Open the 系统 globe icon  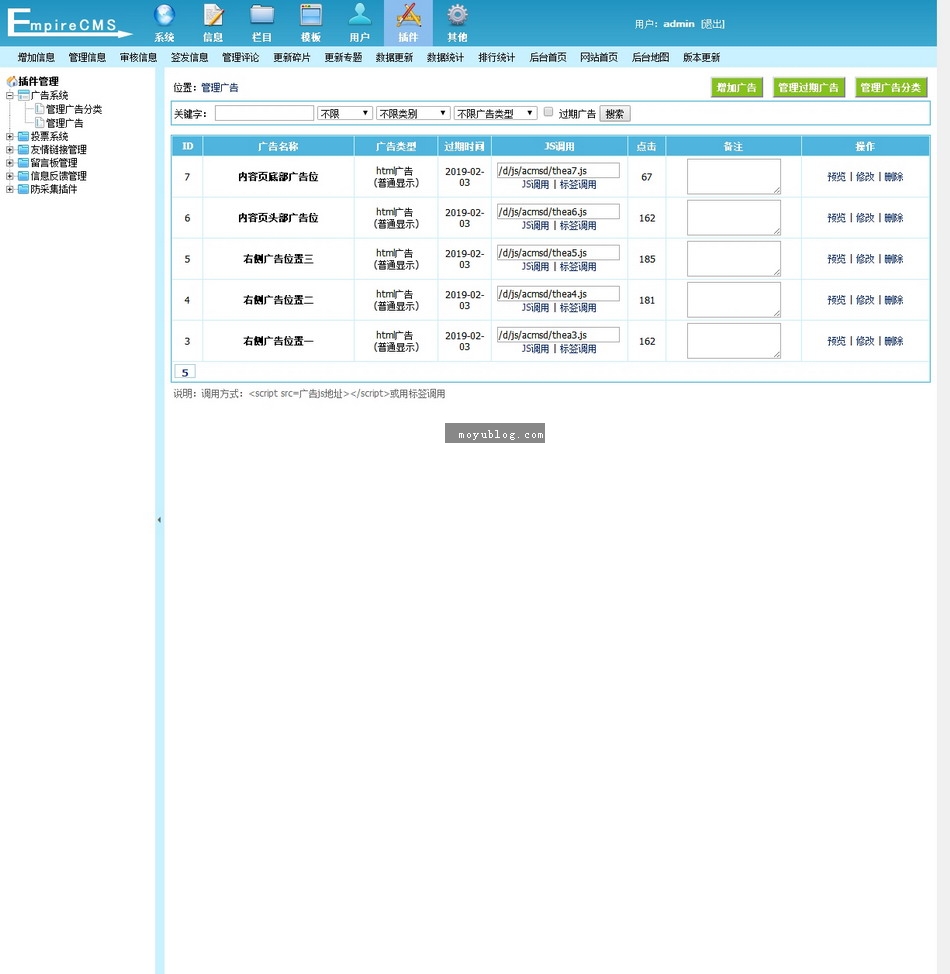[164, 15]
